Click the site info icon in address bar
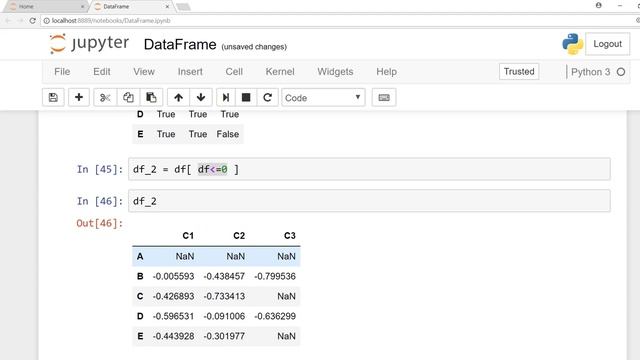Viewport: 640px width, 360px height. coord(47,20)
